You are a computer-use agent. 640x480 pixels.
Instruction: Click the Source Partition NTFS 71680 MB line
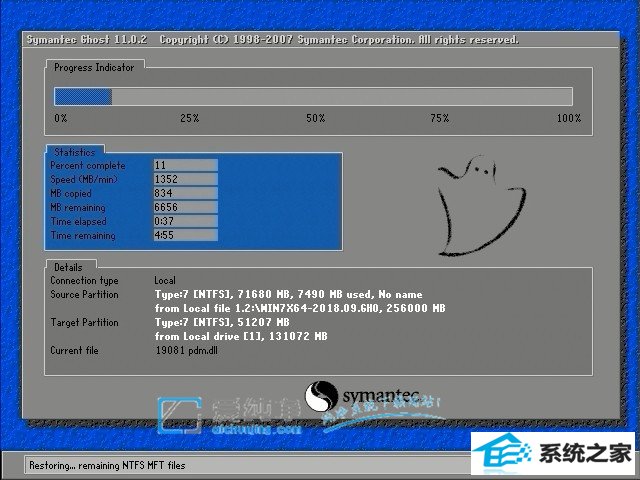(289, 294)
